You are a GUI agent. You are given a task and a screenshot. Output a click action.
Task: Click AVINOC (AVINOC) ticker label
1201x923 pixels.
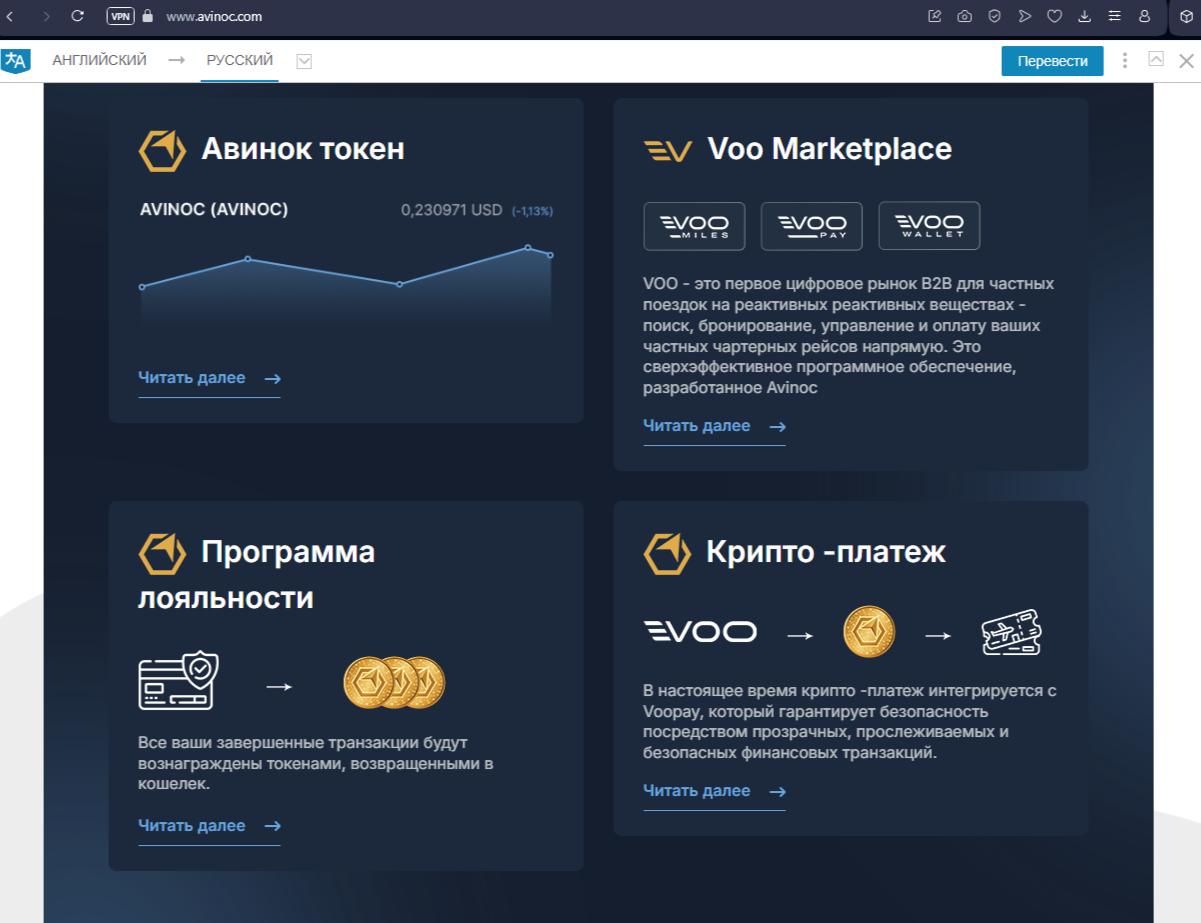pos(214,210)
